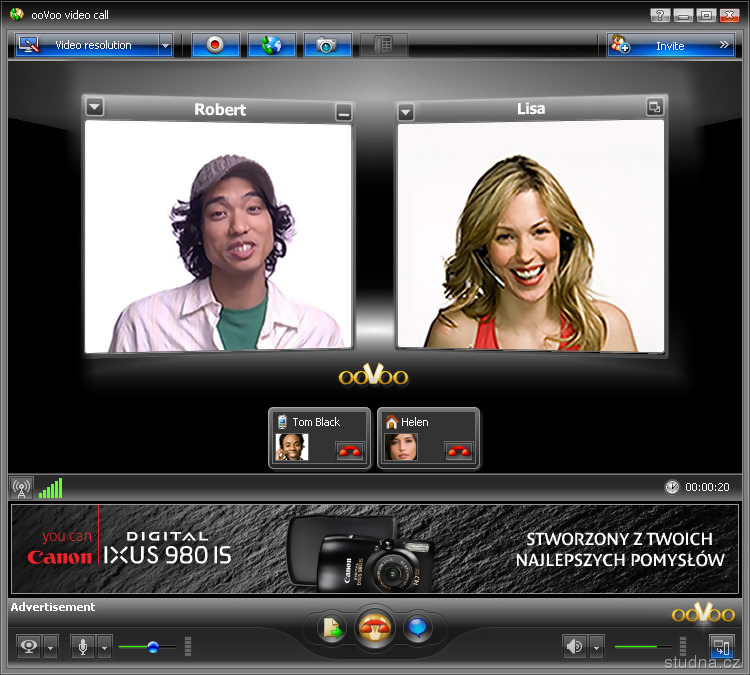Select Robert's video feed
This screenshot has height=675, width=750.
pos(219,236)
